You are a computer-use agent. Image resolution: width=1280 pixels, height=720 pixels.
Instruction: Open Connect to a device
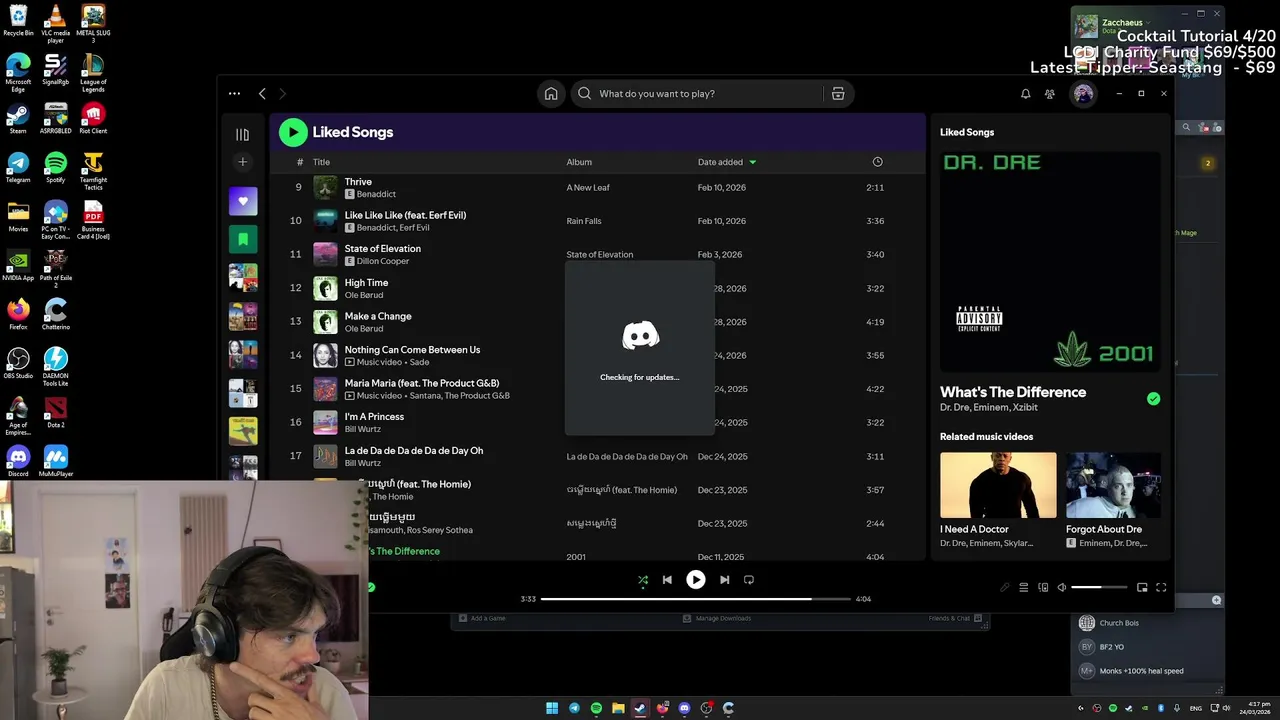coord(1043,588)
